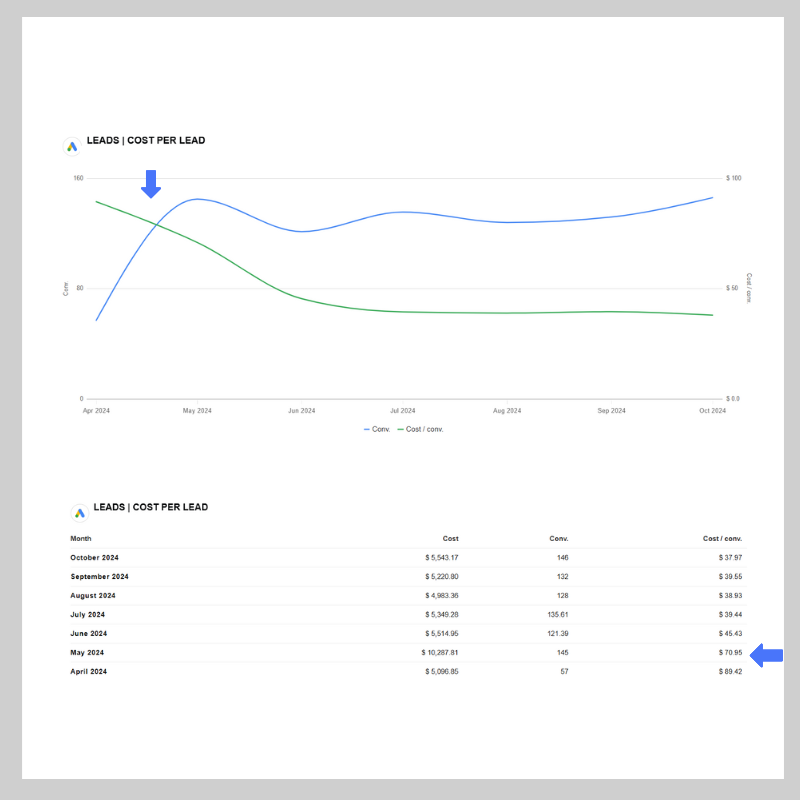
Task: Click the Google Ads icon beside the table title
Action: click(79, 513)
